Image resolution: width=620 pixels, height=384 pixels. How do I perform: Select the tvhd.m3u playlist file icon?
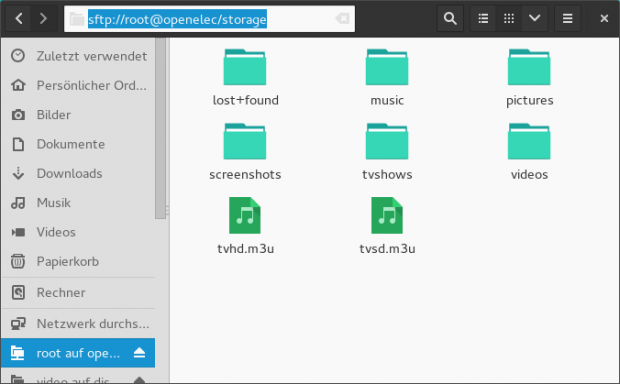tap(245, 216)
